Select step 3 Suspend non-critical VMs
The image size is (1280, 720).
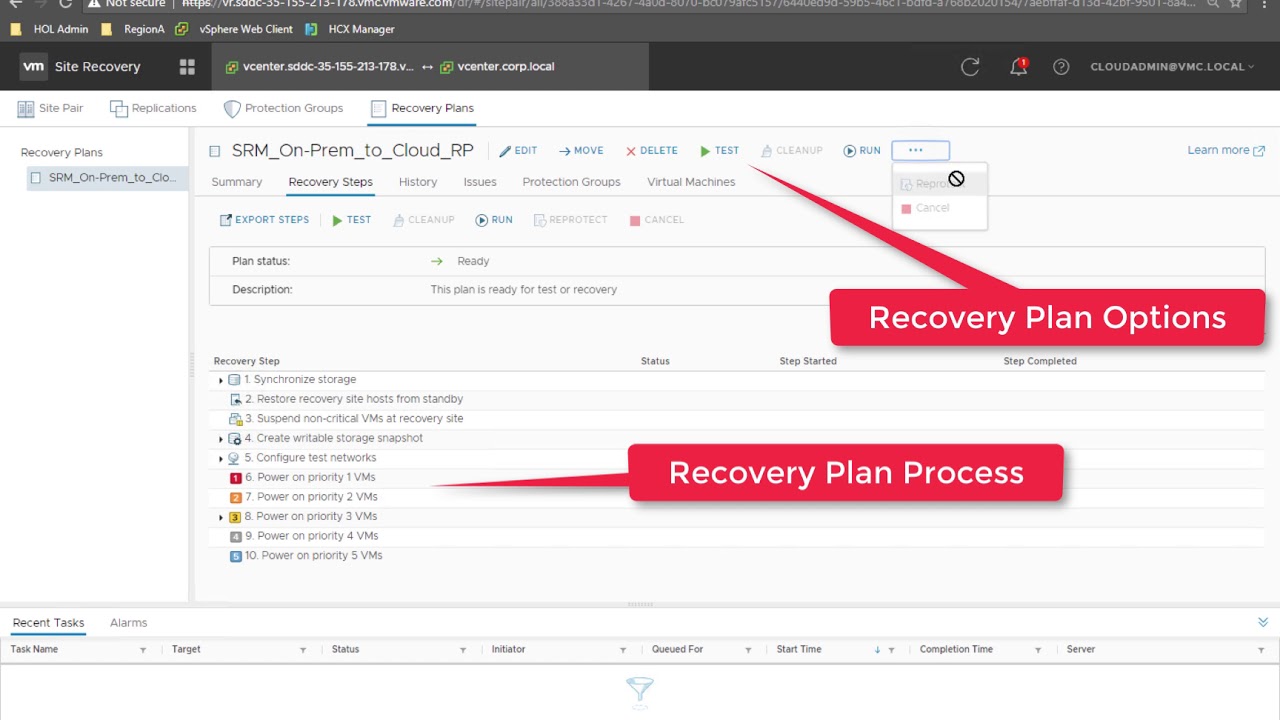click(353, 419)
